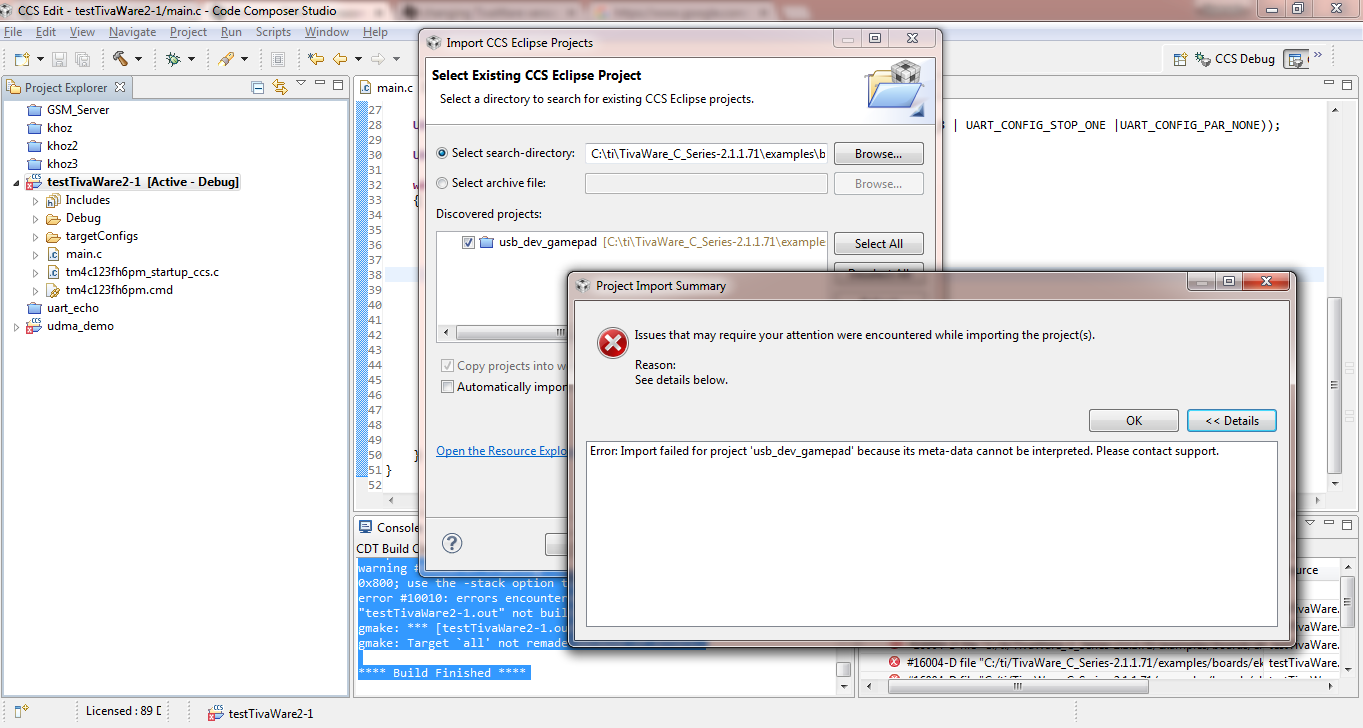
Task: Open the Build hammer dropdown arrow
Action: 138,60
